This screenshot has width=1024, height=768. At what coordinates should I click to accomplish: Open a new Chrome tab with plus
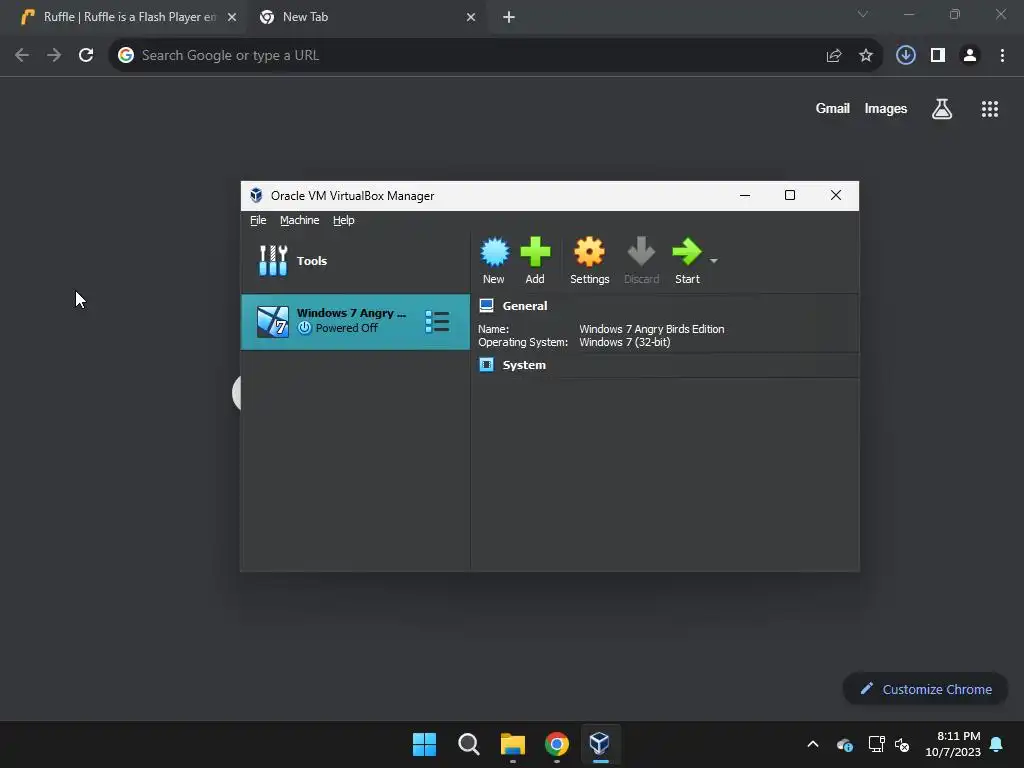pos(509,17)
